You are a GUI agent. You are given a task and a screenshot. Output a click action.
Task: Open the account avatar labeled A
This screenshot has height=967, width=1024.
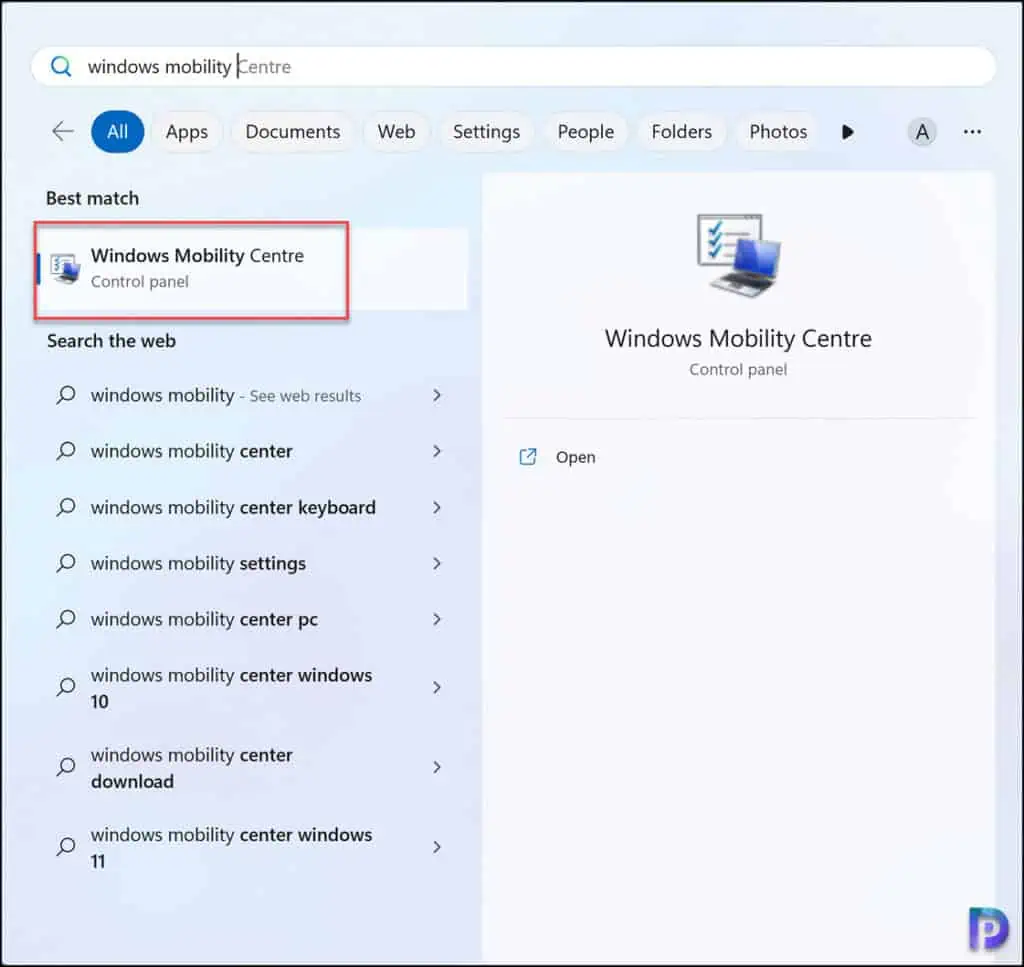[x=922, y=132]
